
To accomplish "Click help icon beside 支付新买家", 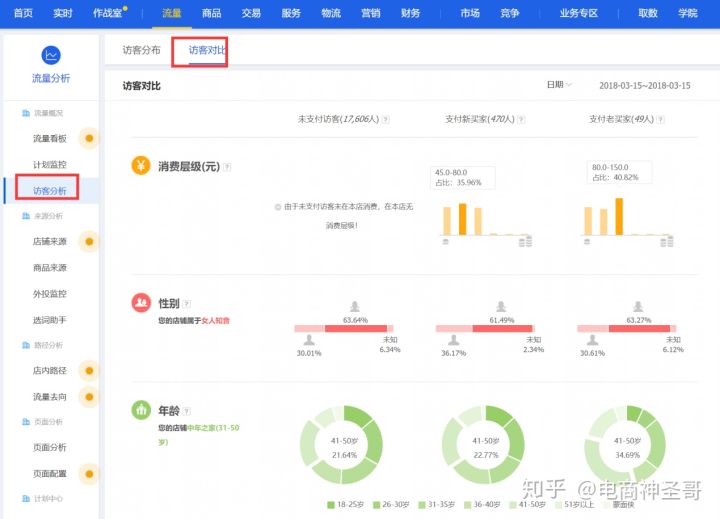I will pos(522,119).
